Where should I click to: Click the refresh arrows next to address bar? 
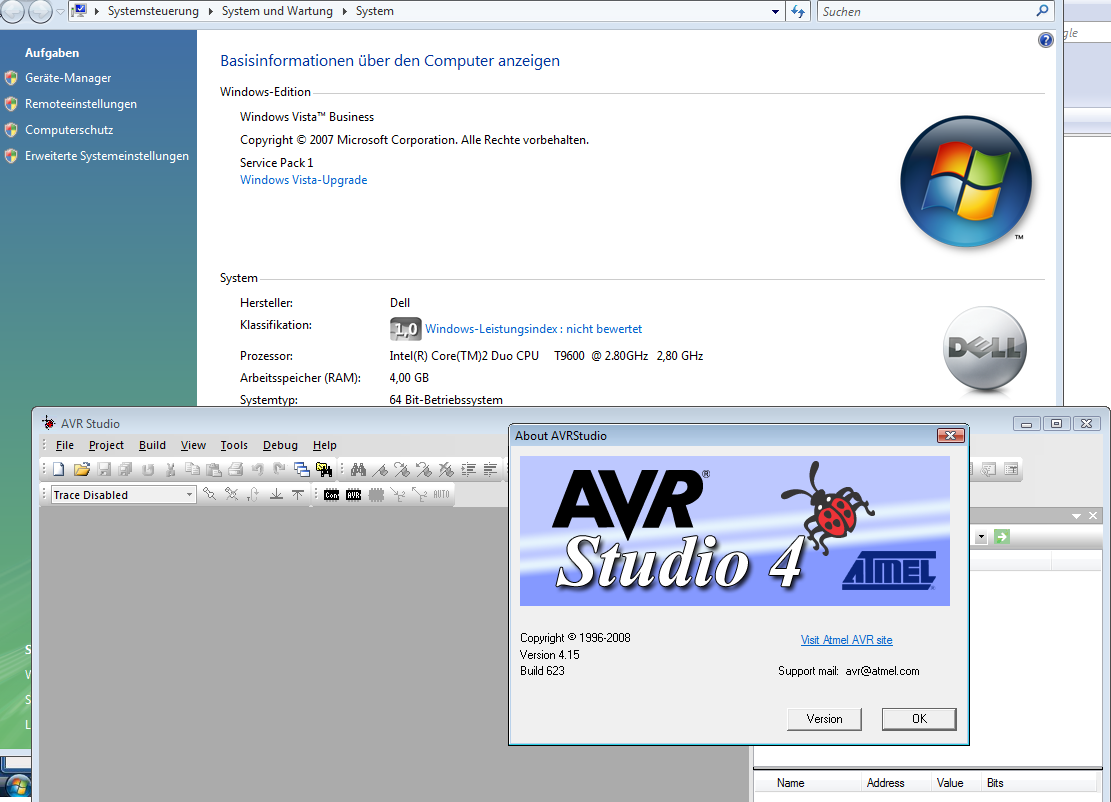click(x=798, y=11)
